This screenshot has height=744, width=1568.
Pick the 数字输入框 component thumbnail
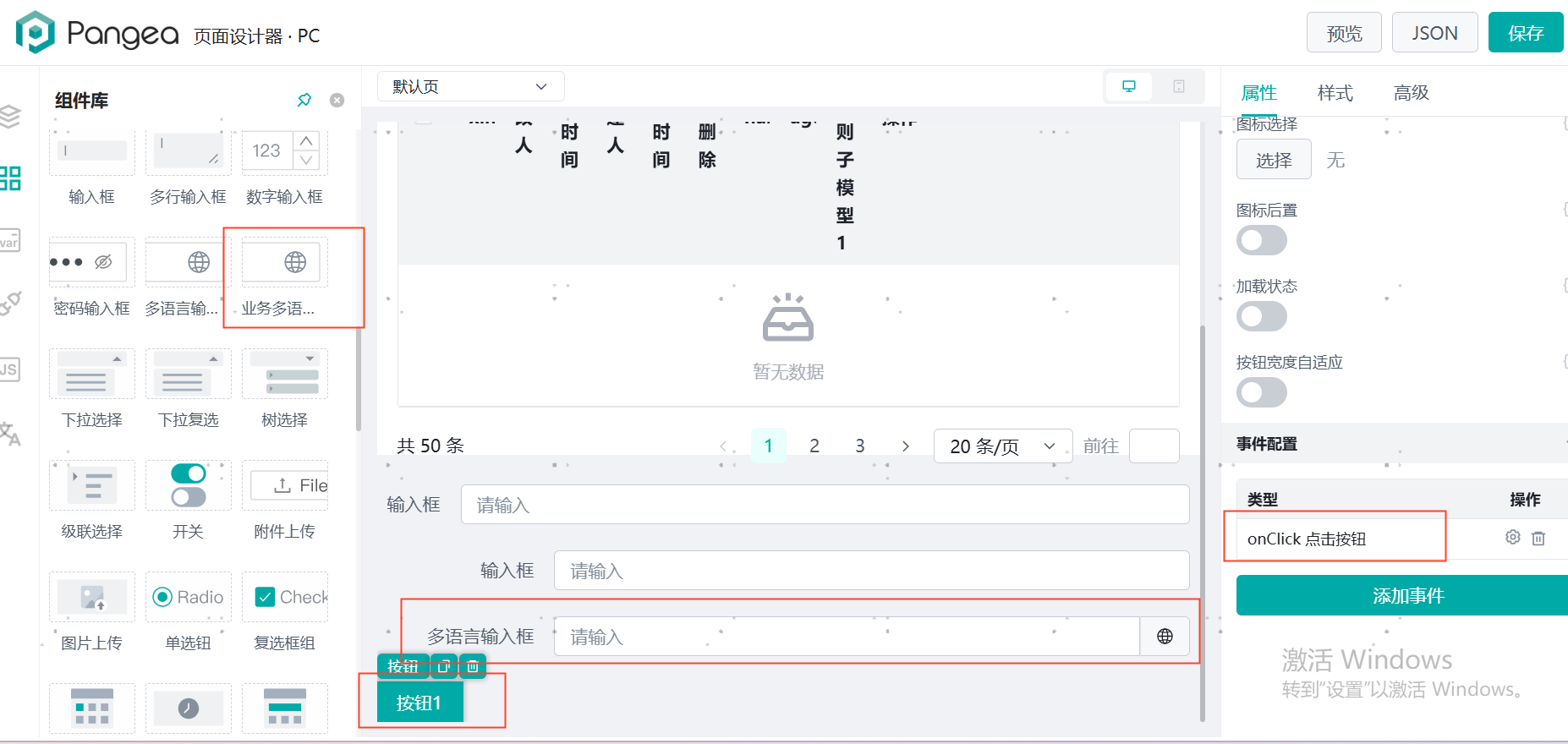pos(285,152)
